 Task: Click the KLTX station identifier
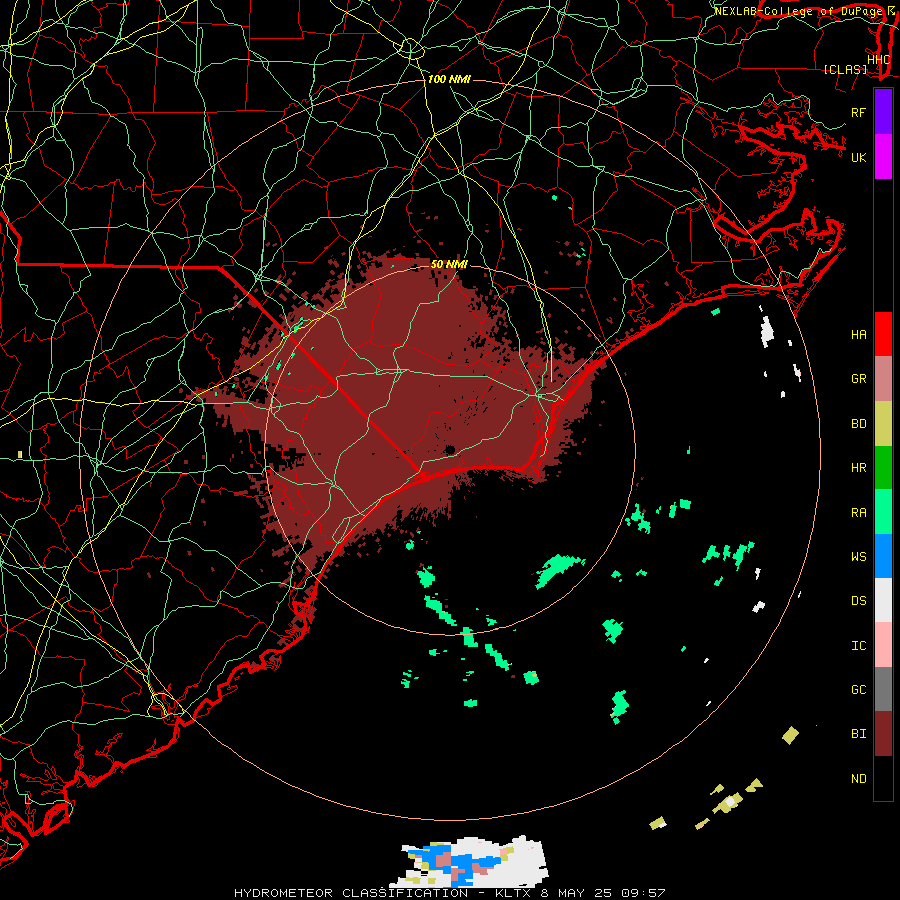pos(513,893)
